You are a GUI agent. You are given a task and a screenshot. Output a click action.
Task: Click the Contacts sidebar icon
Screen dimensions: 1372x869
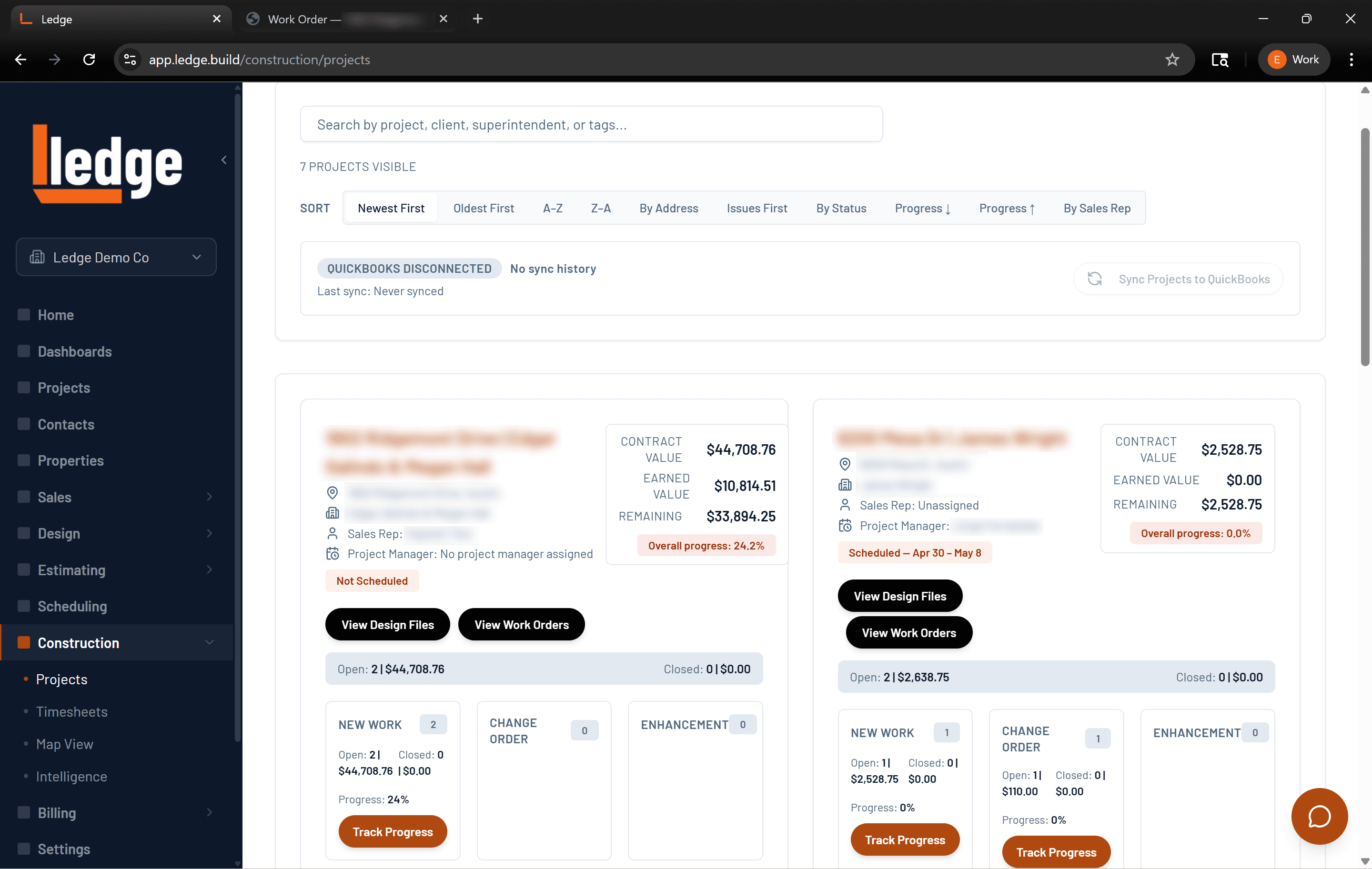click(x=24, y=424)
